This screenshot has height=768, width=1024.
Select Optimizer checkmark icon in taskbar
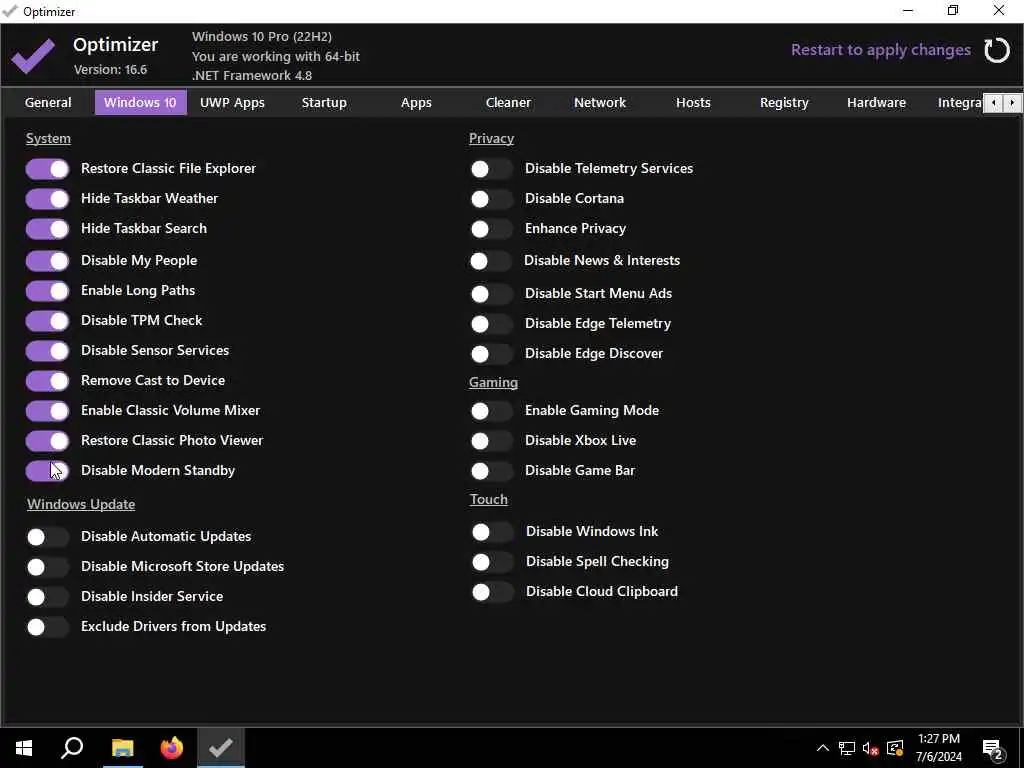[221, 748]
